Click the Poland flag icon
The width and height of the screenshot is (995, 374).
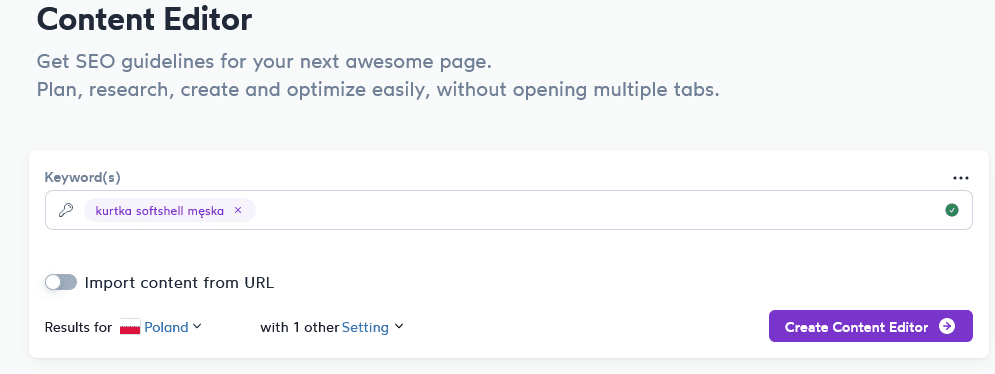pos(130,328)
